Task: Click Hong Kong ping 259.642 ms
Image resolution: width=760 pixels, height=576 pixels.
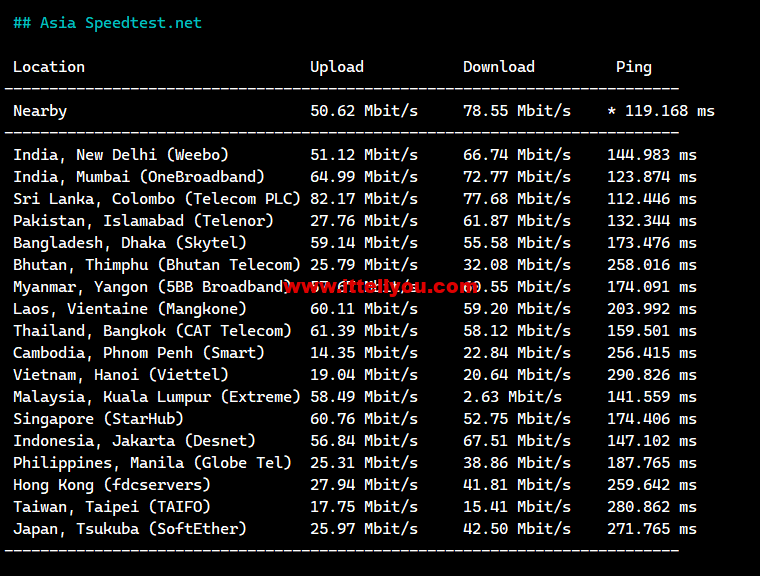Action: click(x=652, y=485)
